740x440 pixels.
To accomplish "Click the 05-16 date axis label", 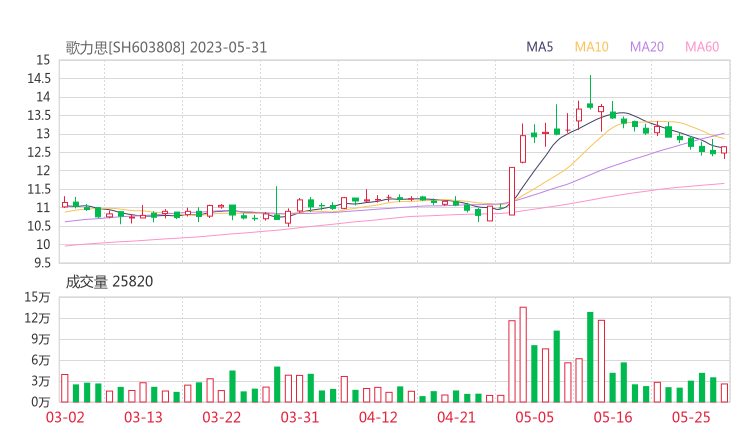I will pos(613,417).
